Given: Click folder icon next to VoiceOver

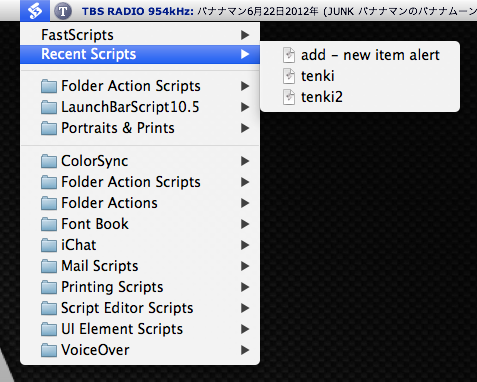Looking at the screenshot, I should coord(49,350).
